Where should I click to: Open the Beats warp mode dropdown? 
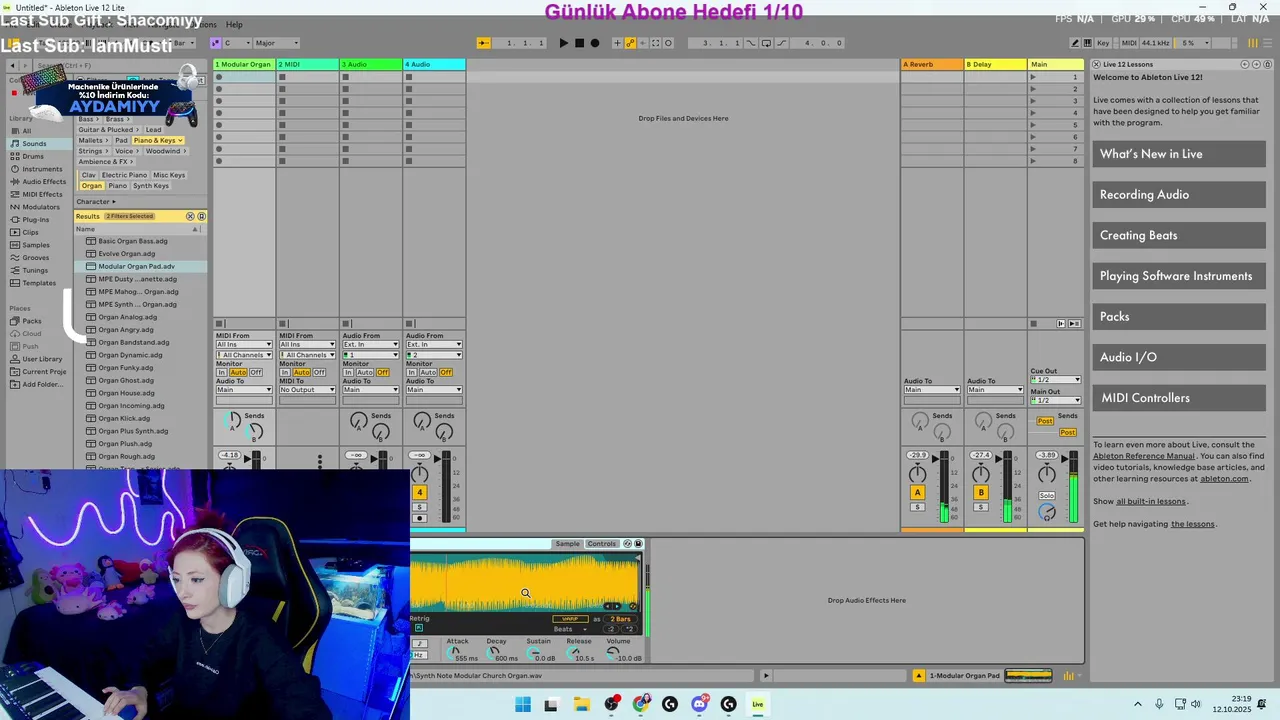(x=572, y=629)
